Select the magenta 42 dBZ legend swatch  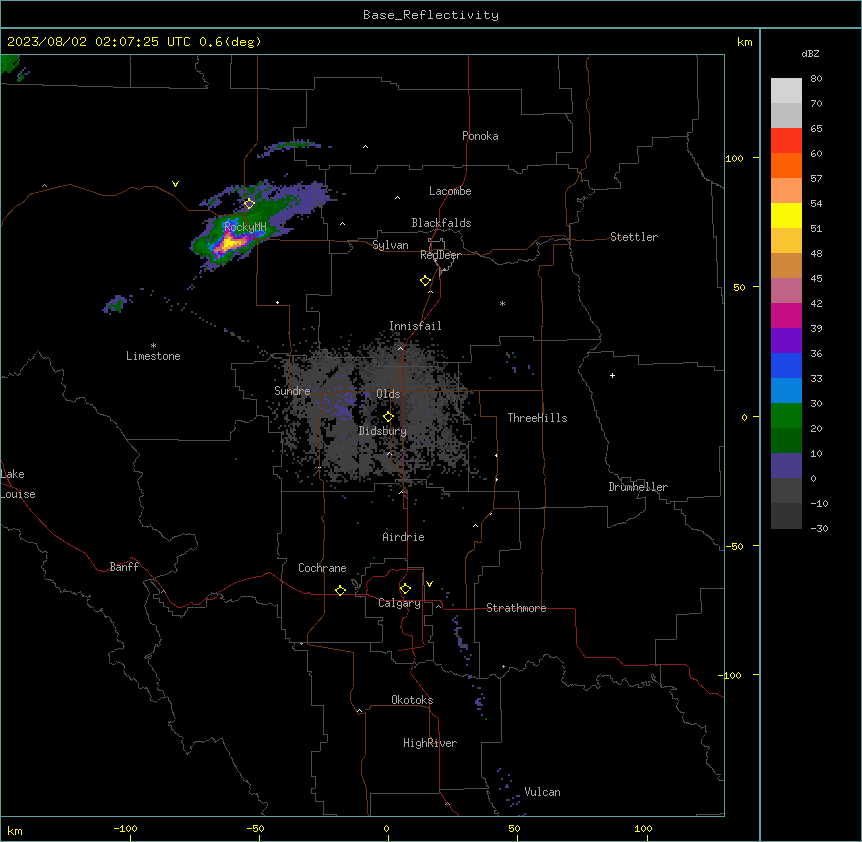click(x=786, y=315)
